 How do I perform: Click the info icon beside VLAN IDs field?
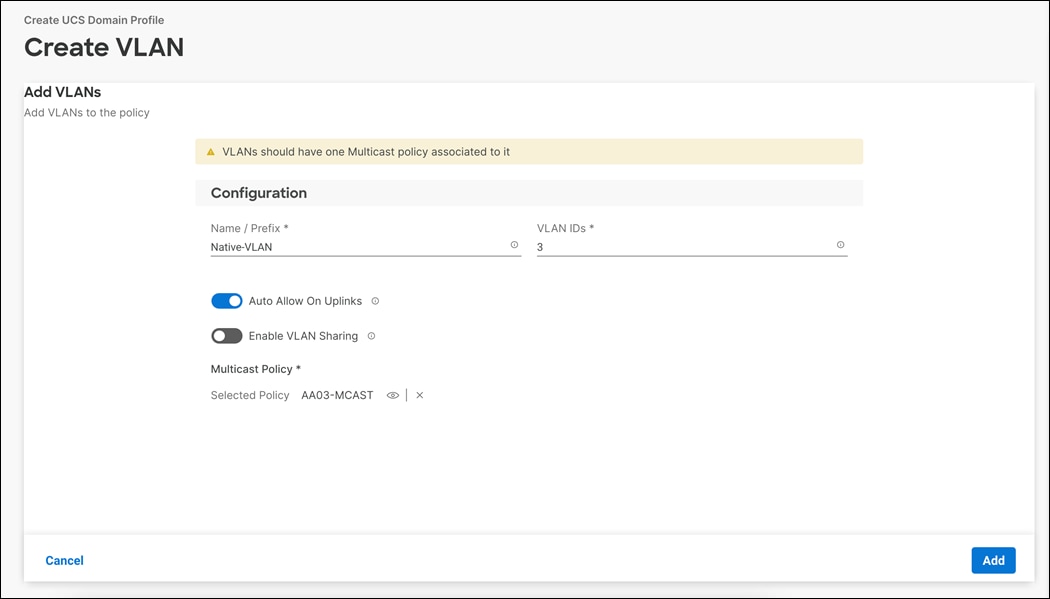point(840,245)
